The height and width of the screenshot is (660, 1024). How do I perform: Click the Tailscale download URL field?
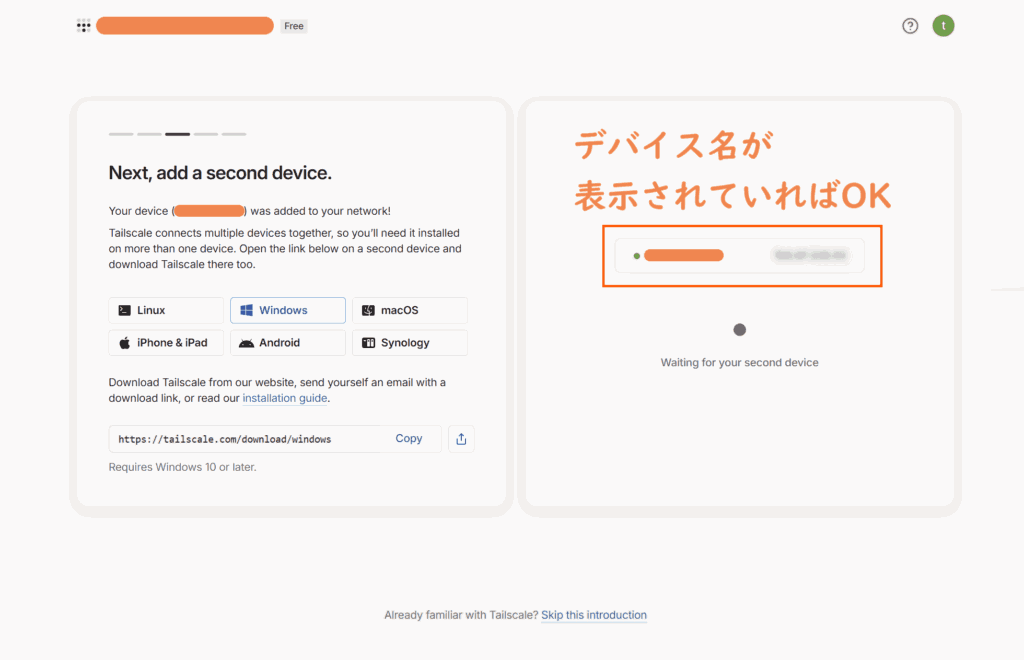pos(244,439)
